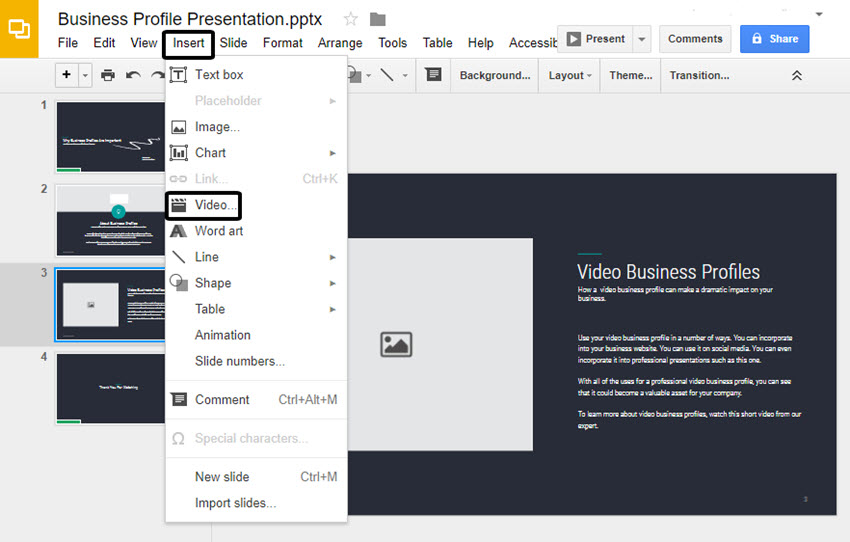Image resolution: width=850 pixels, height=542 pixels.
Task: Choose Text box from Insert menu
Action: pyautogui.click(x=256, y=75)
